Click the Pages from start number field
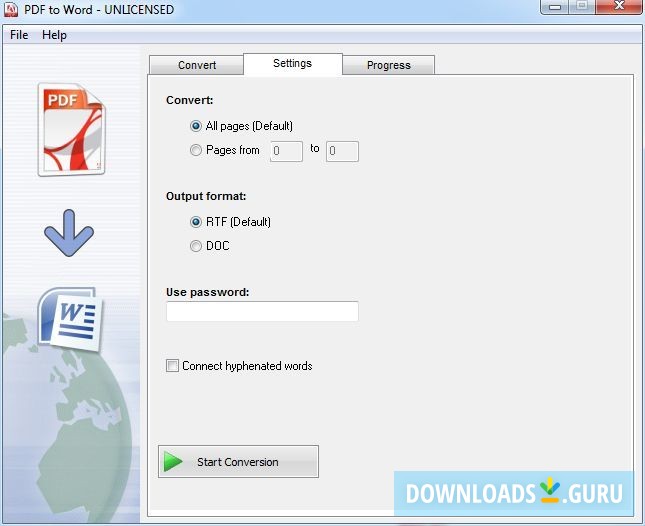 (286, 151)
